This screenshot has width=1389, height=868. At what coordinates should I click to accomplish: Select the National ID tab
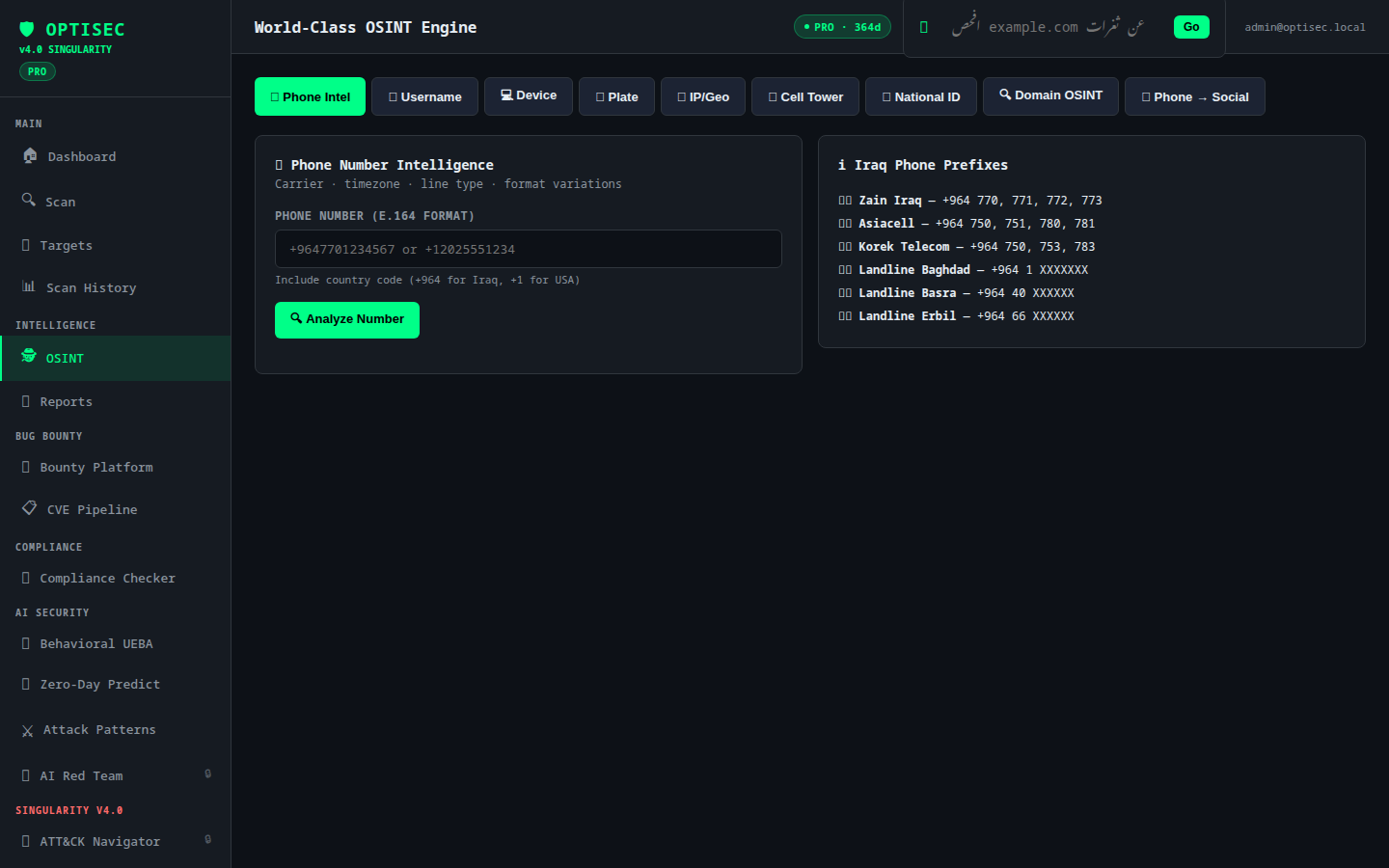921,96
